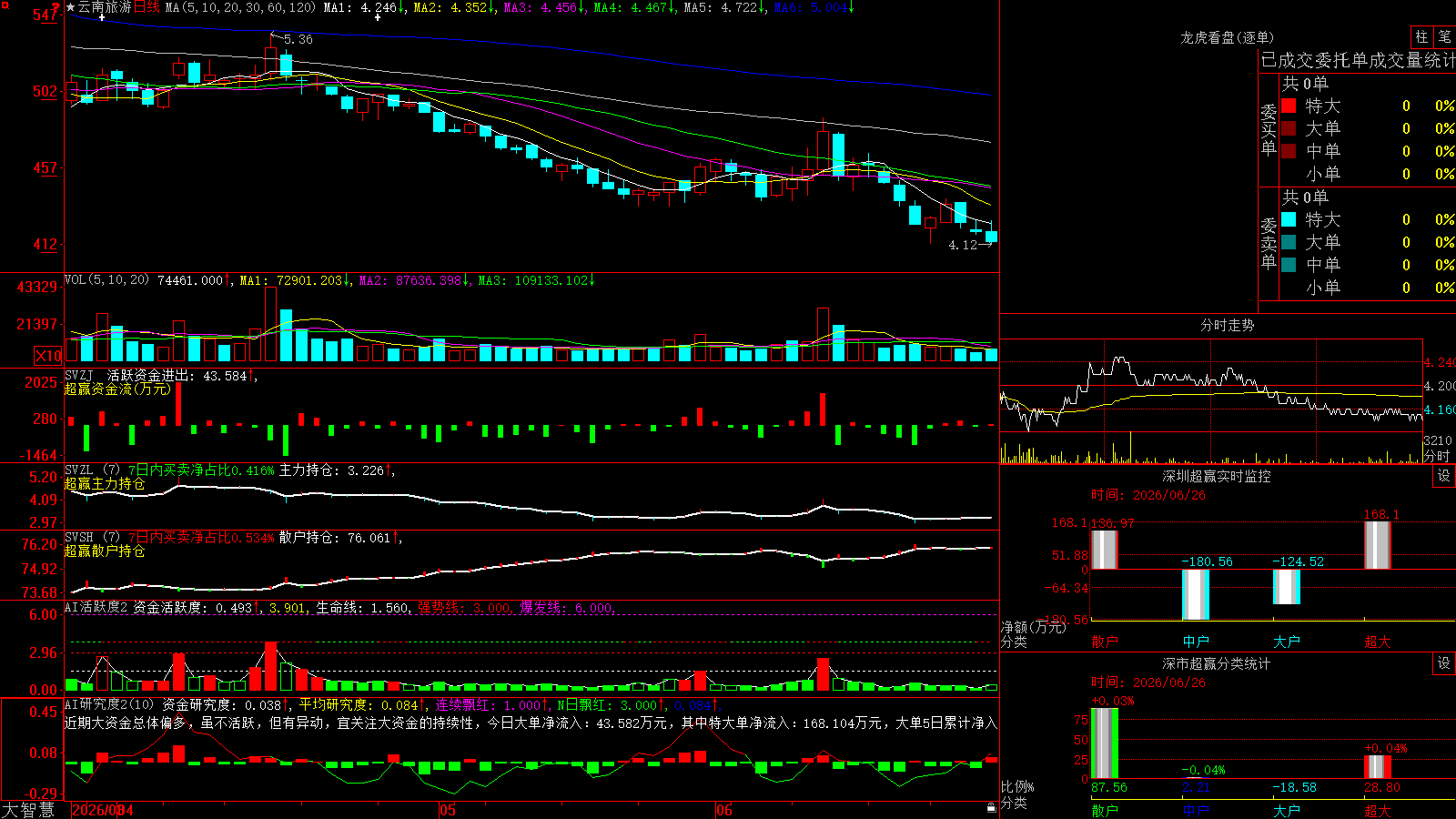This screenshot has width=1456, height=819.
Task: Click the red 特大 buy order swatch
Action: pos(1289,106)
